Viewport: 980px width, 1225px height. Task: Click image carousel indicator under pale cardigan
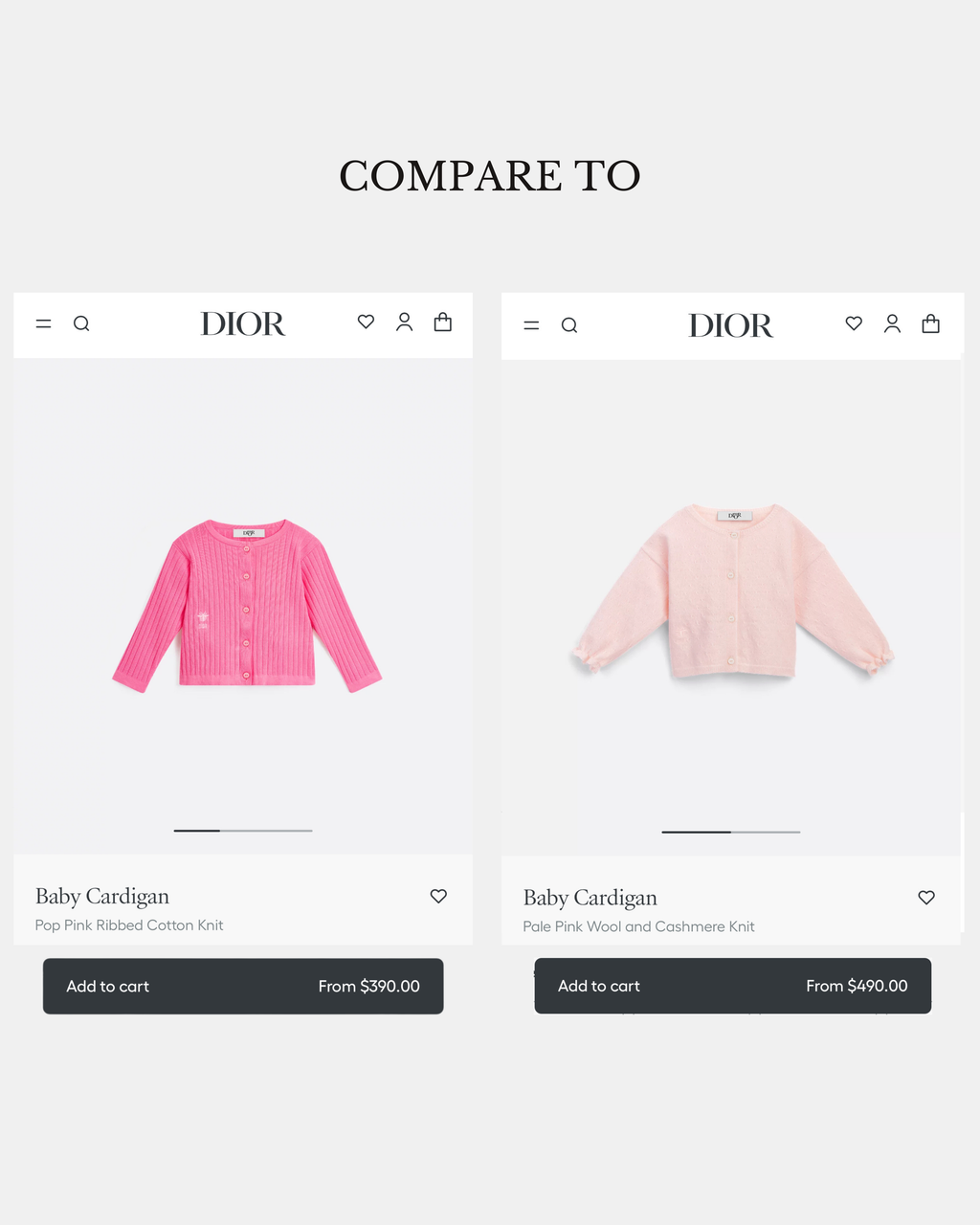click(x=731, y=833)
